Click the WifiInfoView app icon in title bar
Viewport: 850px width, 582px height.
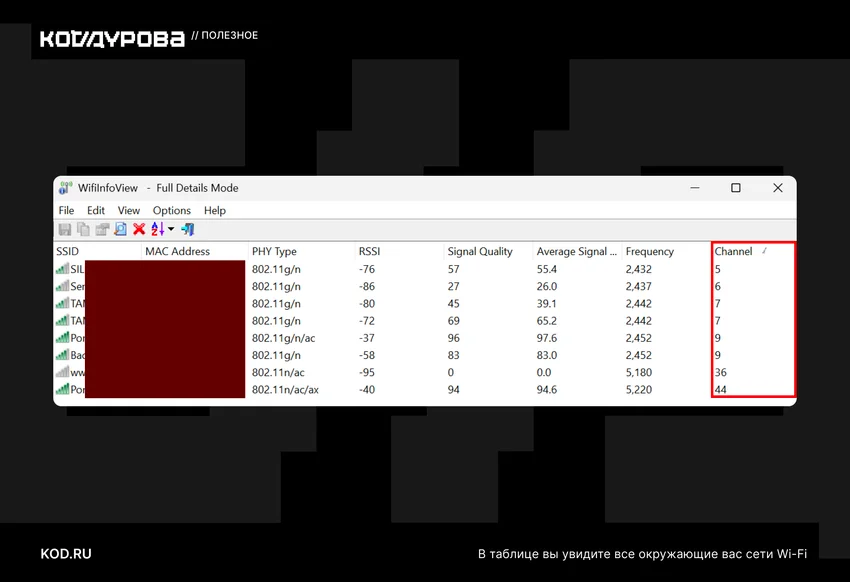(66, 188)
